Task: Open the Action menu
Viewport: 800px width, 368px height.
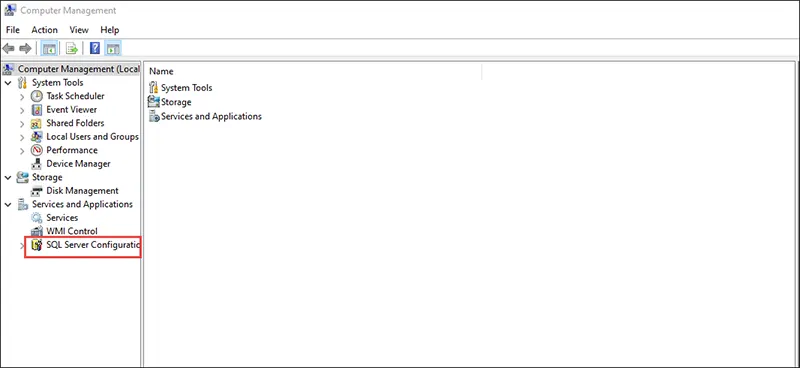Action: (x=44, y=30)
